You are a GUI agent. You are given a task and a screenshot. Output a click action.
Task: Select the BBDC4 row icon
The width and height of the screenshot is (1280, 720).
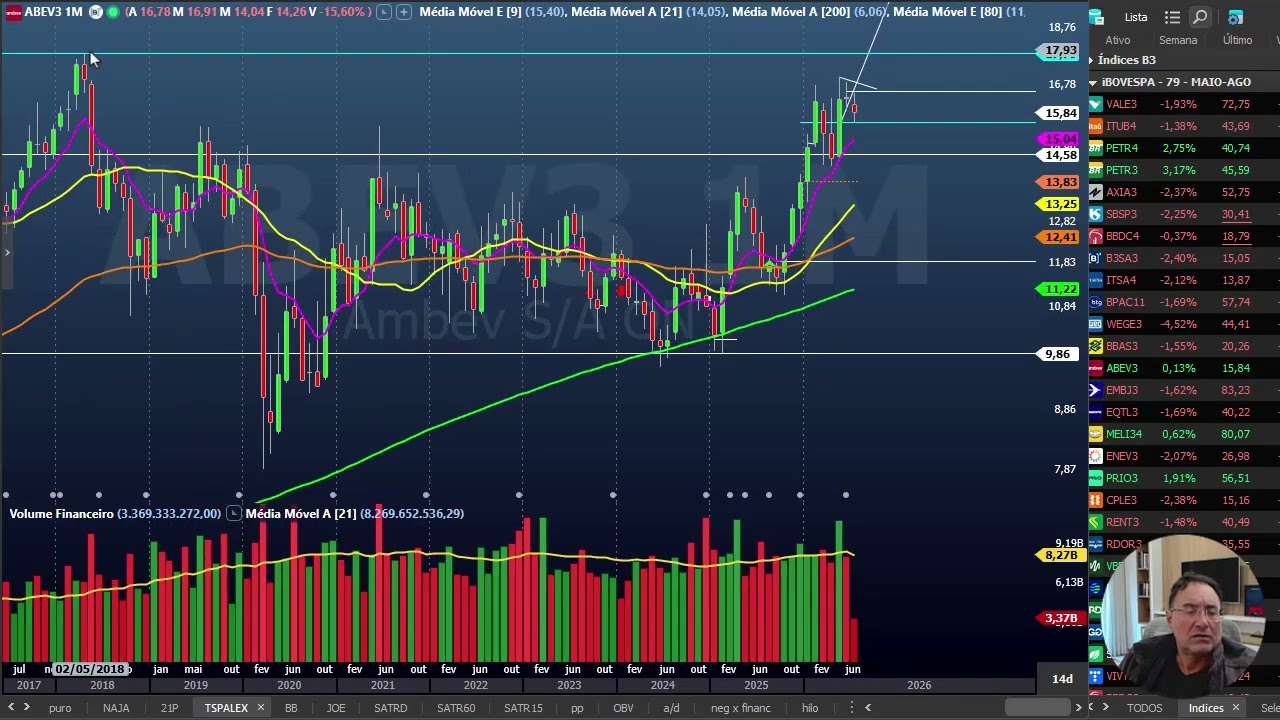point(1096,236)
